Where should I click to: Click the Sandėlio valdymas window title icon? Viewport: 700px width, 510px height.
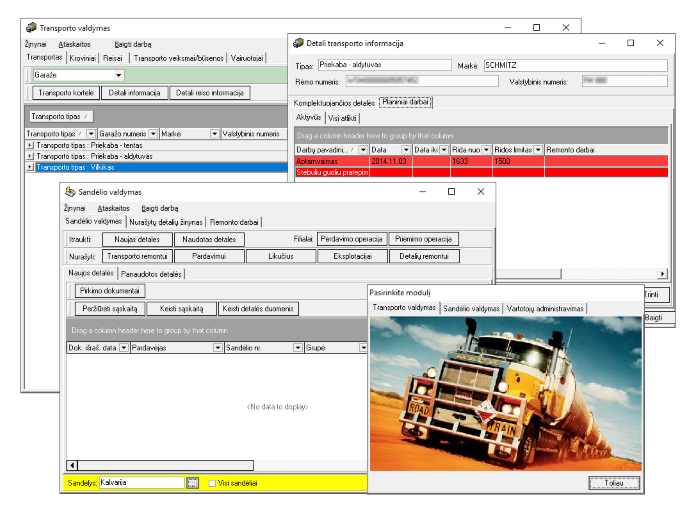pyautogui.click(x=70, y=192)
